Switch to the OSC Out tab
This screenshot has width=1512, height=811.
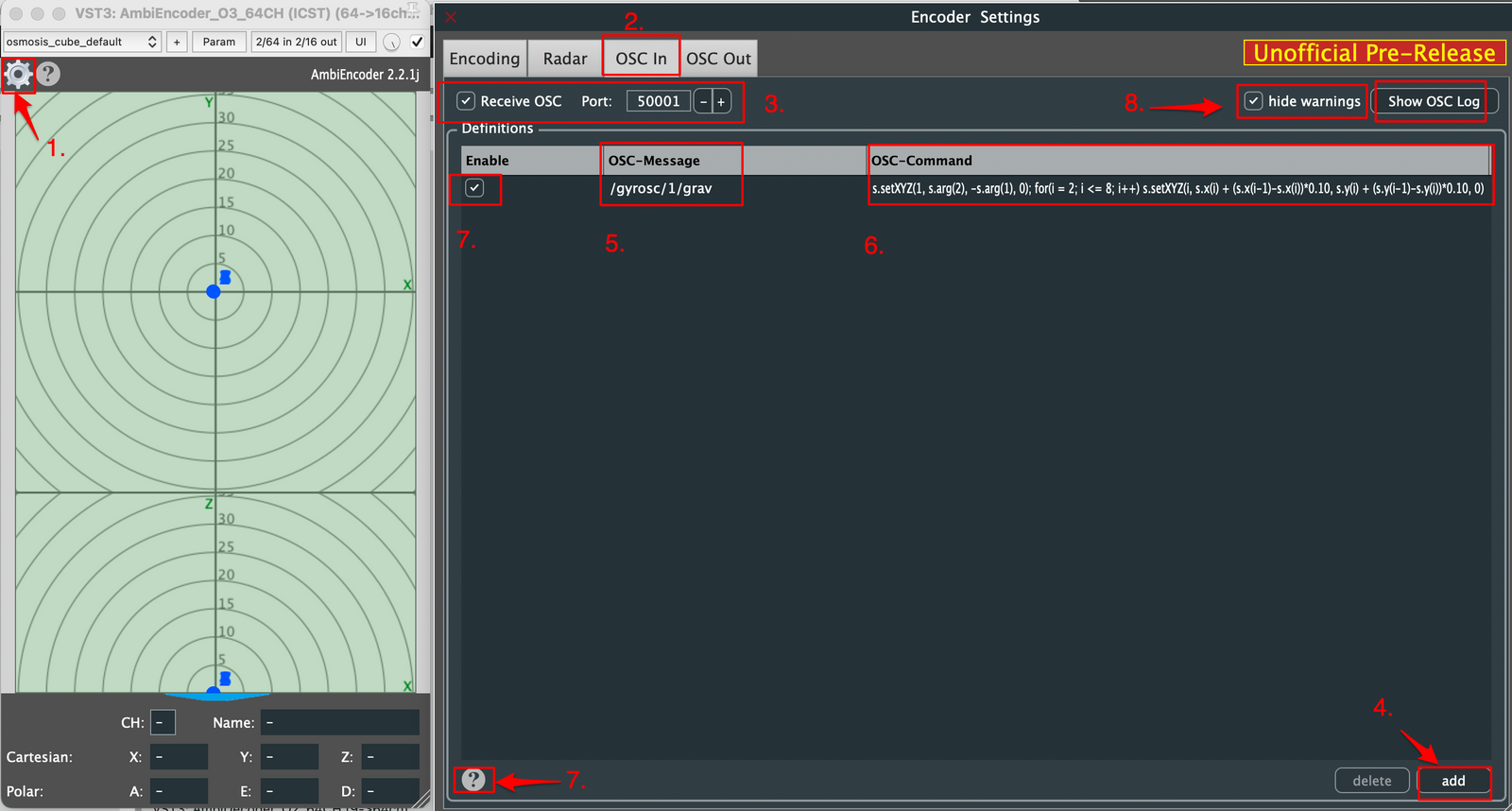pyautogui.click(x=718, y=59)
